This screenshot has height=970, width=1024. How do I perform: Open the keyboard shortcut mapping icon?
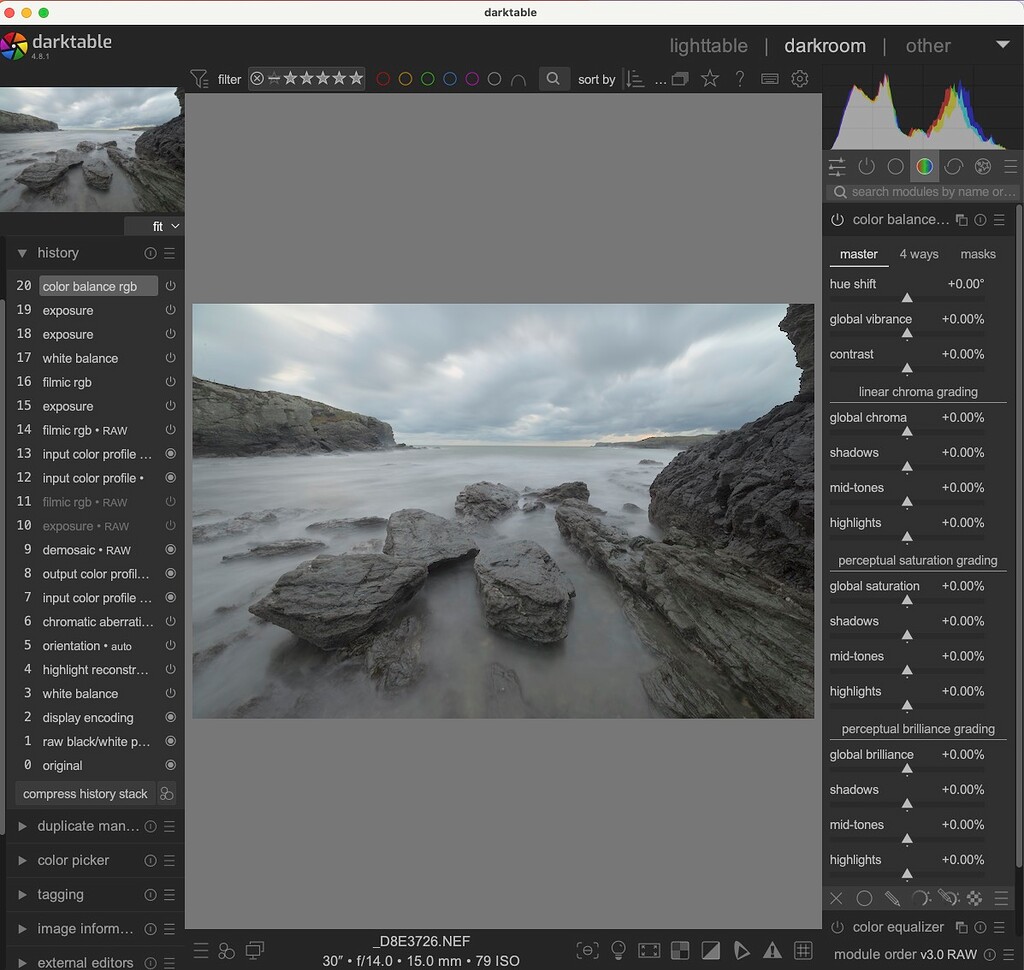[x=770, y=78]
